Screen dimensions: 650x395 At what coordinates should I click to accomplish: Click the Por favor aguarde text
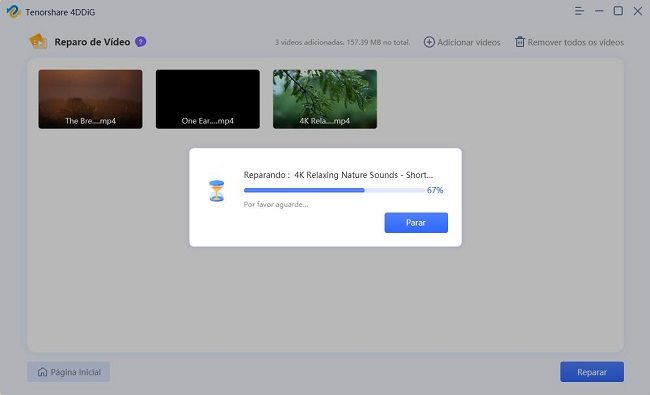[x=276, y=204]
